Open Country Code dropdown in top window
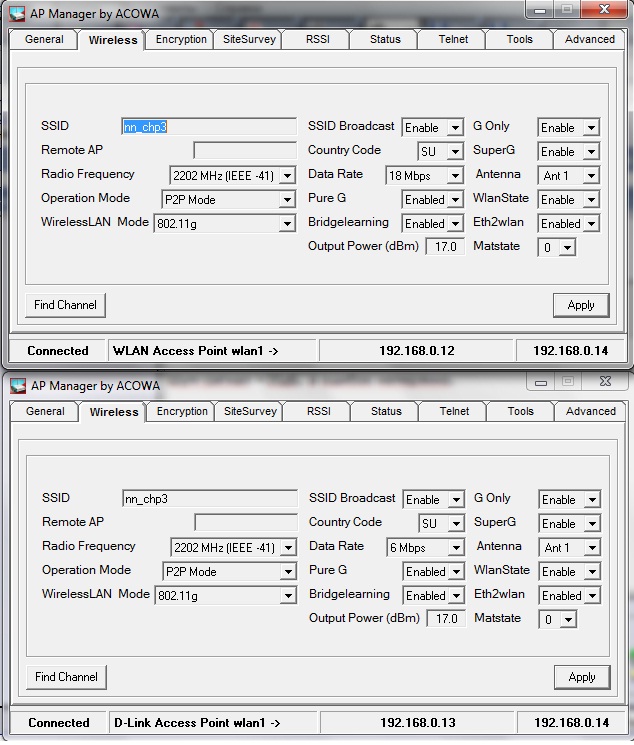Viewport: 634px width, 745px height. coord(441,151)
